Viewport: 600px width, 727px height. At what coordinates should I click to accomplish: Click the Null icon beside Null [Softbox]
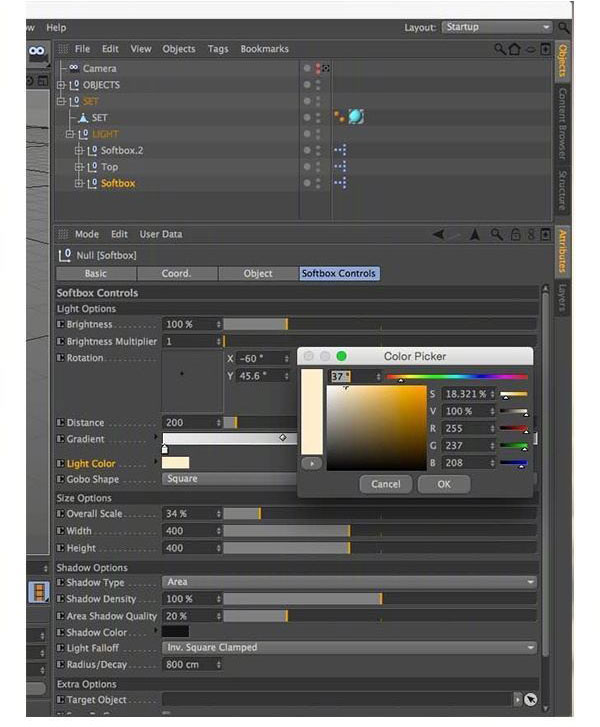[x=64, y=255]
